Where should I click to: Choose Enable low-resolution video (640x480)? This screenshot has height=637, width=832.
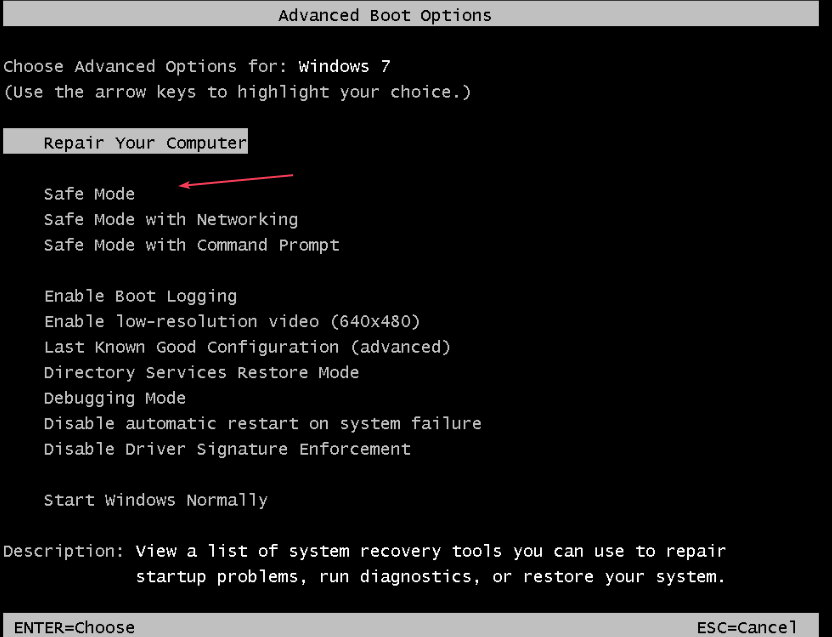[232, 321]
